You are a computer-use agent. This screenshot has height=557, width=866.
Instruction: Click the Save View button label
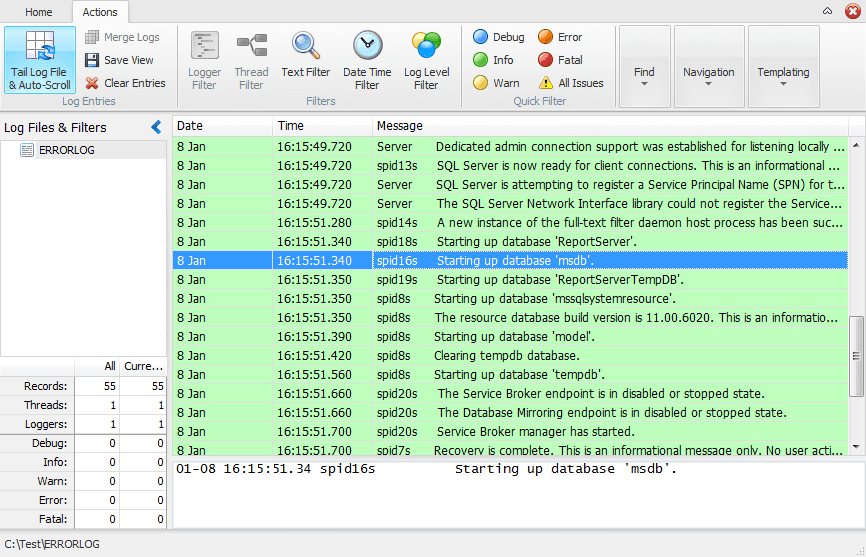pyautogui.click(x=129, y=60)
